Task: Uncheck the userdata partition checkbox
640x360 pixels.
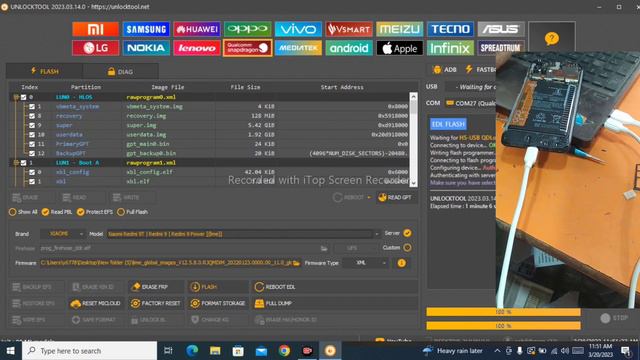Action: click(32, 134)
